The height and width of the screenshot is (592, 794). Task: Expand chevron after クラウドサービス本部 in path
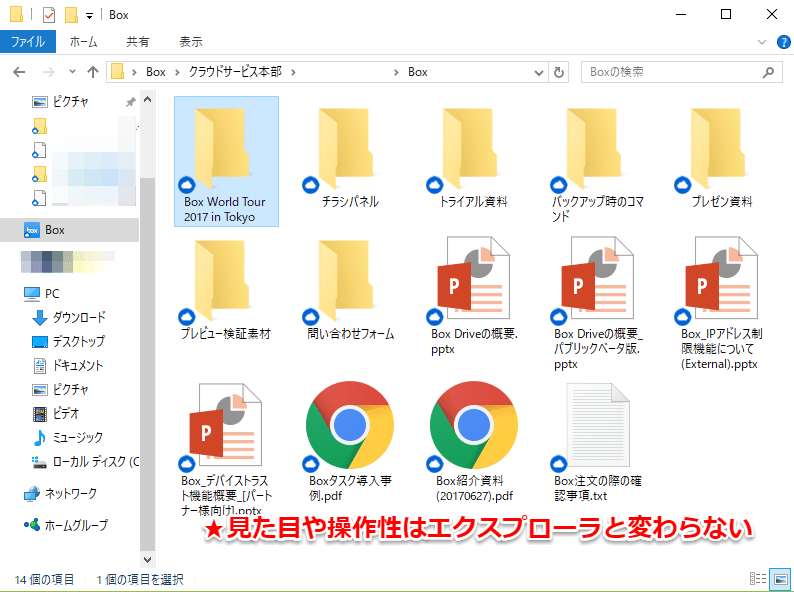pyautogui.click(x=293, y=72)
